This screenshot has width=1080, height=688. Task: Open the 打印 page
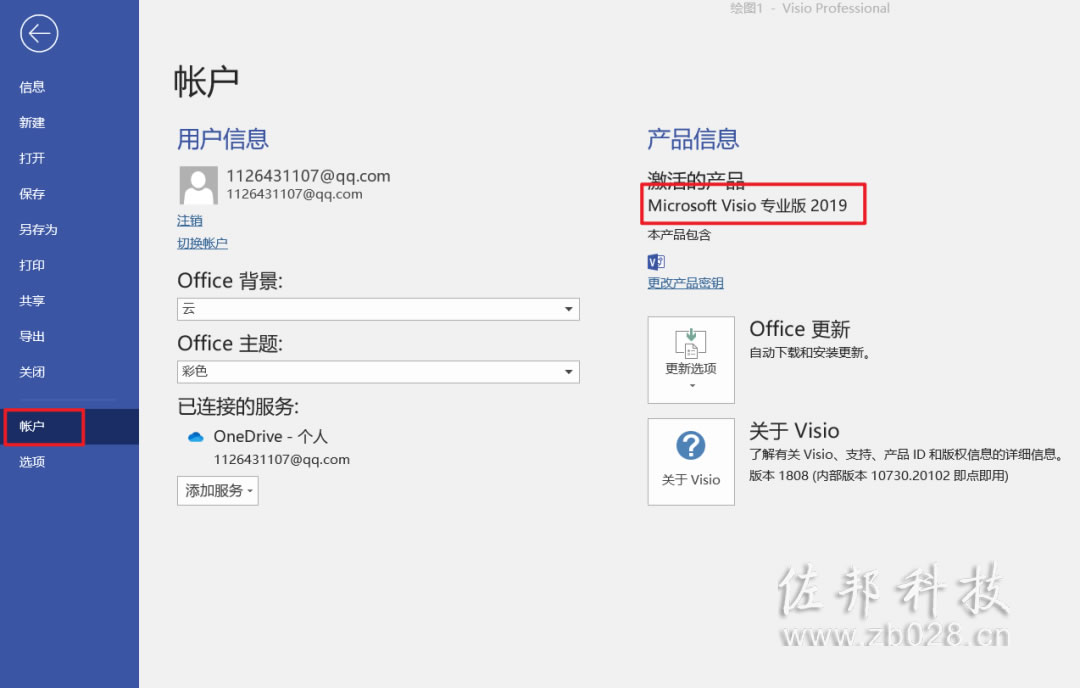pyautogui.click(x=32, y=265)
